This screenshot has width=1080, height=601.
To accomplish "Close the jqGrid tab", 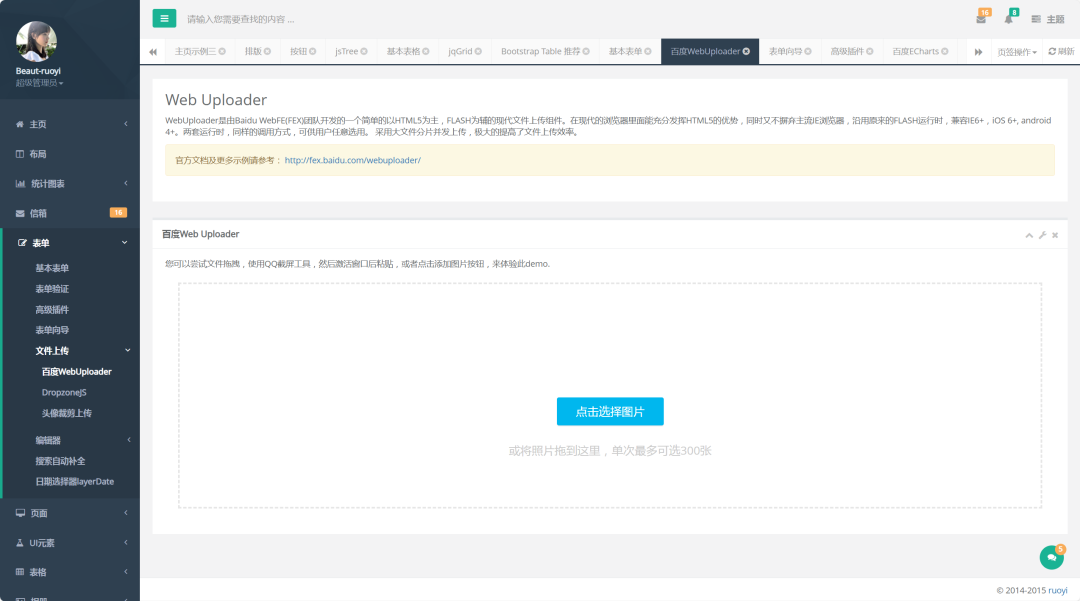I will (478, 52).
